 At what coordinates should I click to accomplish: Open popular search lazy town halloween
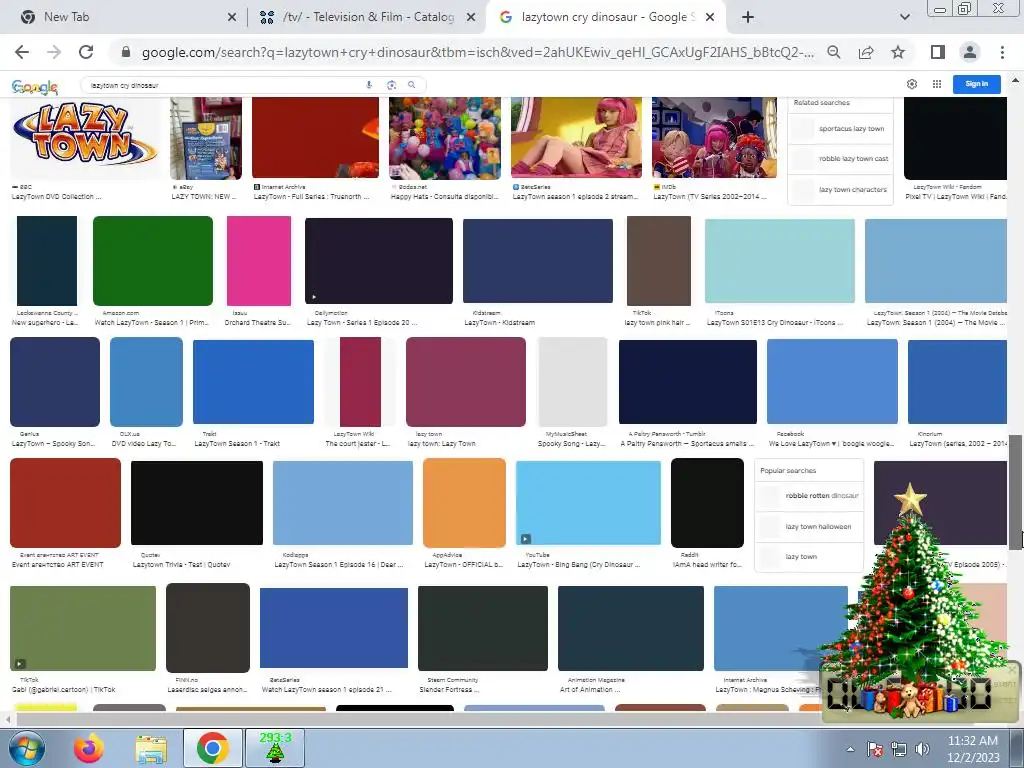[x=808, y=526]
